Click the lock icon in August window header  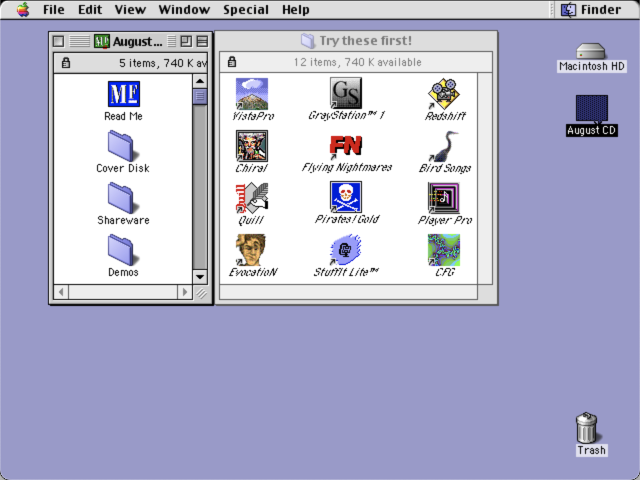coord(66,63)
